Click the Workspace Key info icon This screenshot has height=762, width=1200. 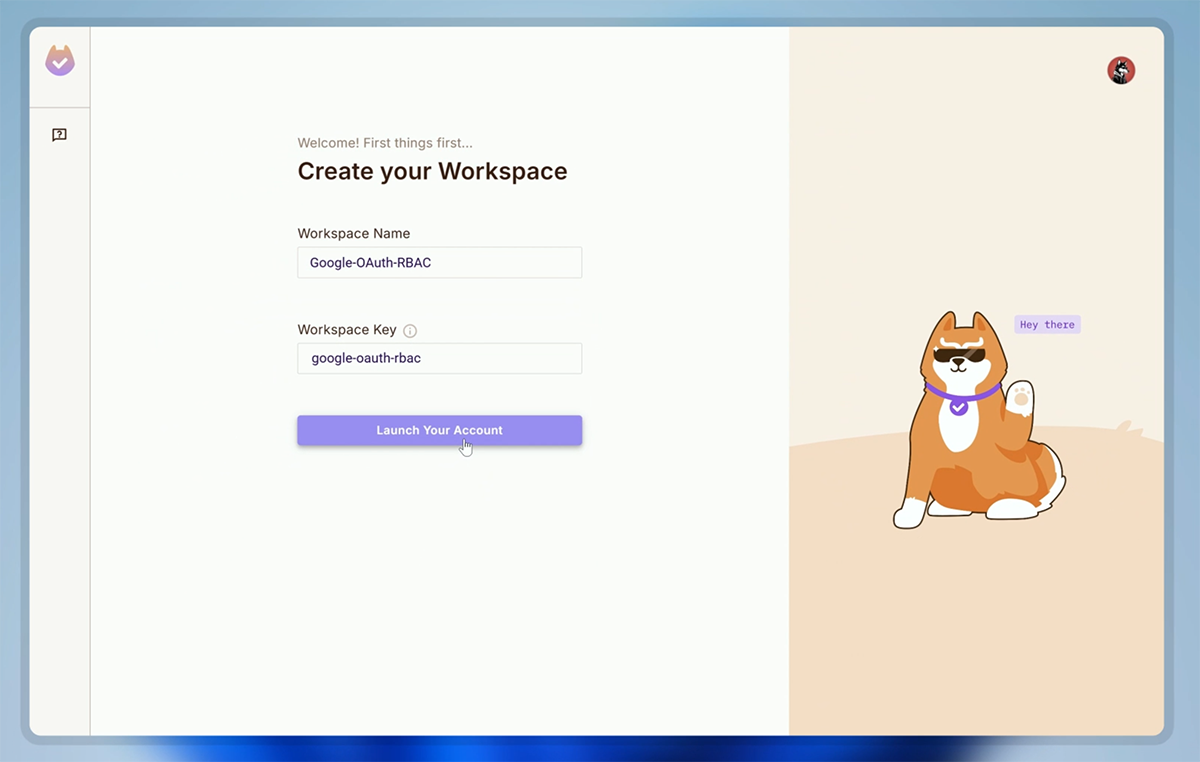pos(410,331)
